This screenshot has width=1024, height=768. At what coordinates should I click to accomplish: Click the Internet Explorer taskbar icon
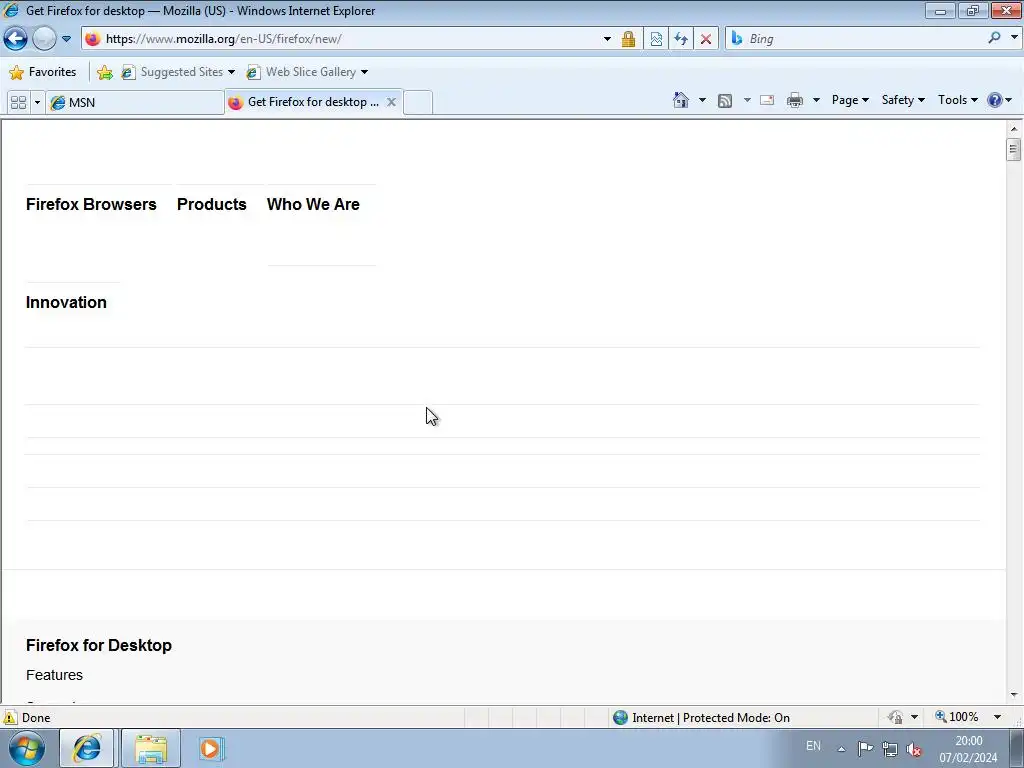coord(87,748)
